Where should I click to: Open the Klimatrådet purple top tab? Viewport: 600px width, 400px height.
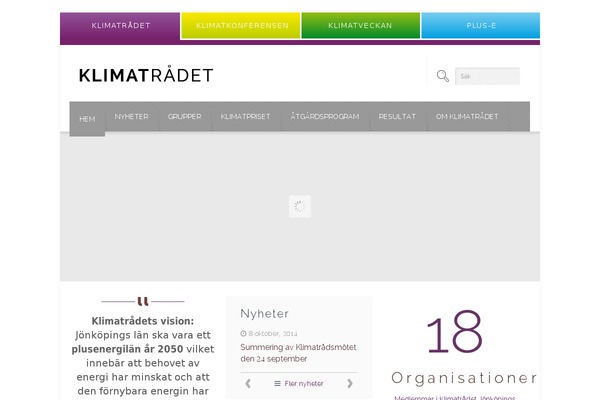[x=120, y=26]
